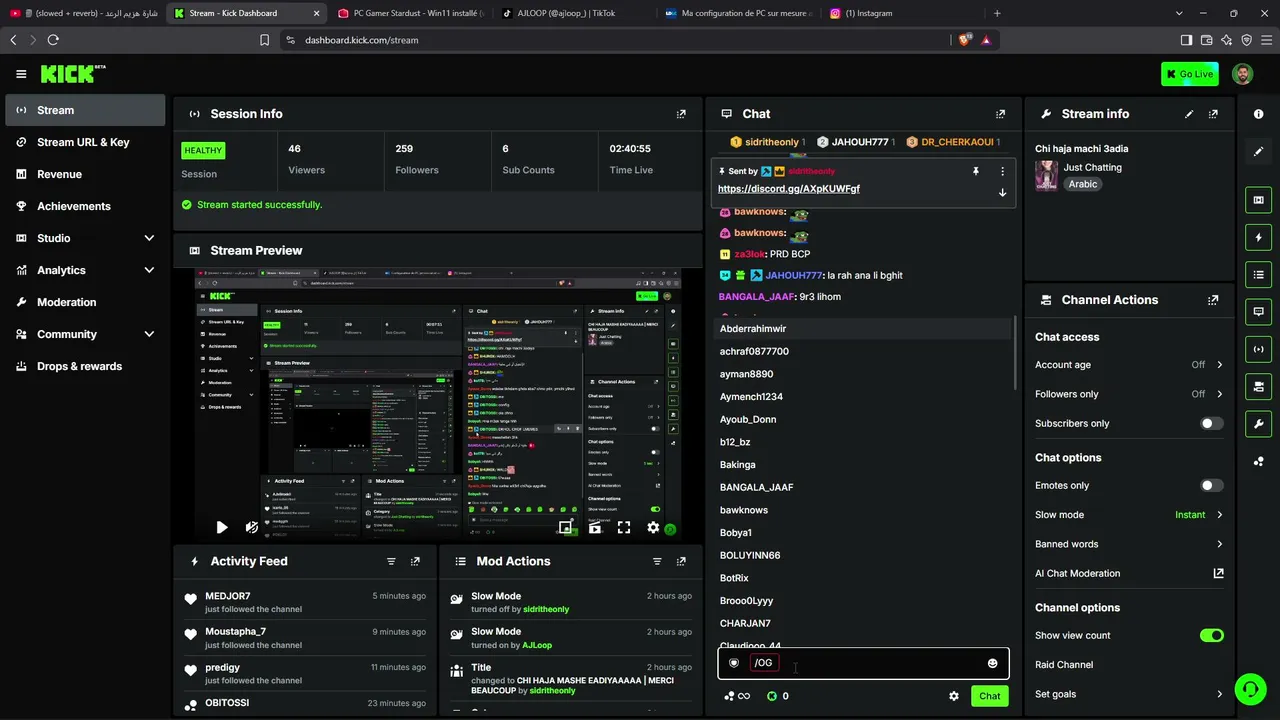Image resolution: width=1280 pixels, height=720 pixels.
Task: Toggle the chat widget icon in right sidebar
Action: 1258,312
